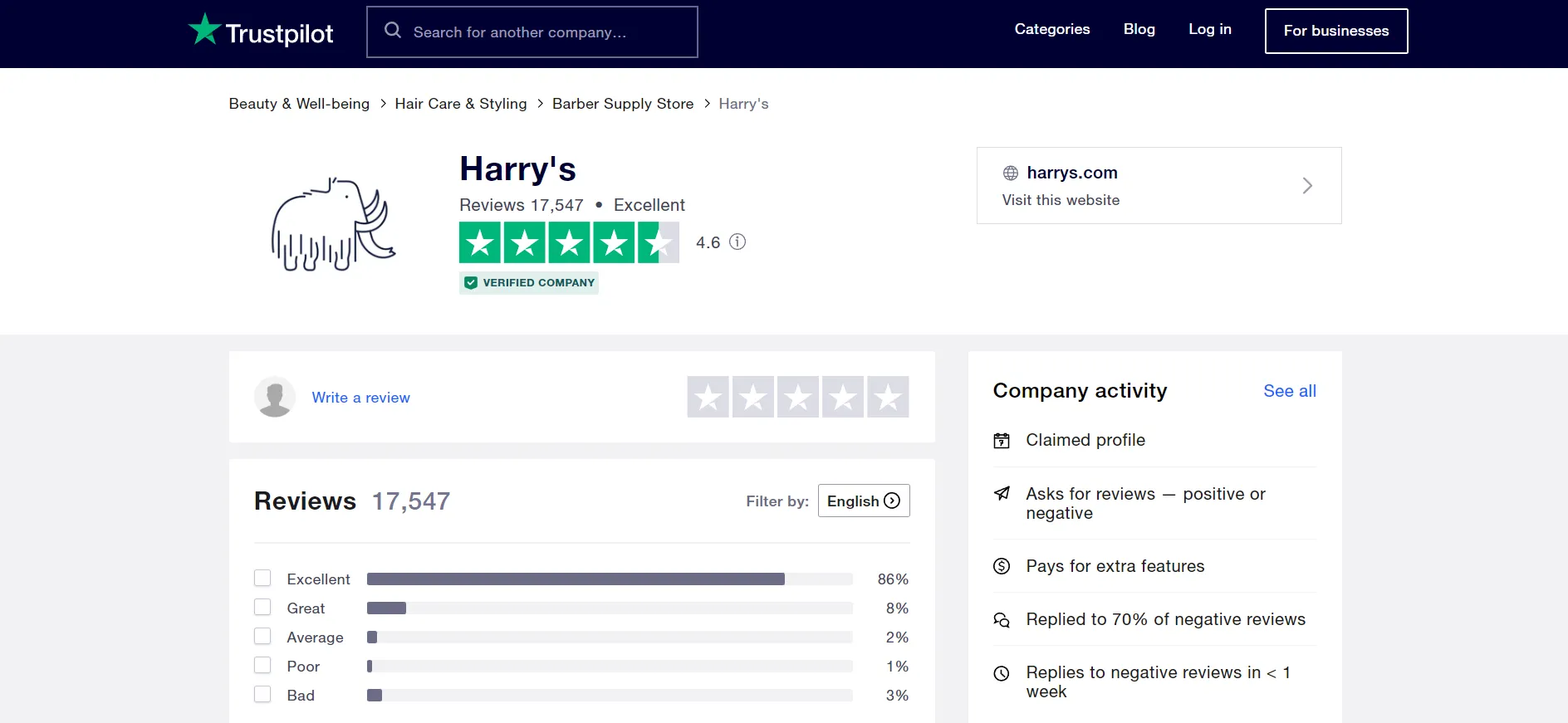Click the paper plane icon by Asks for reviews

1002,494
